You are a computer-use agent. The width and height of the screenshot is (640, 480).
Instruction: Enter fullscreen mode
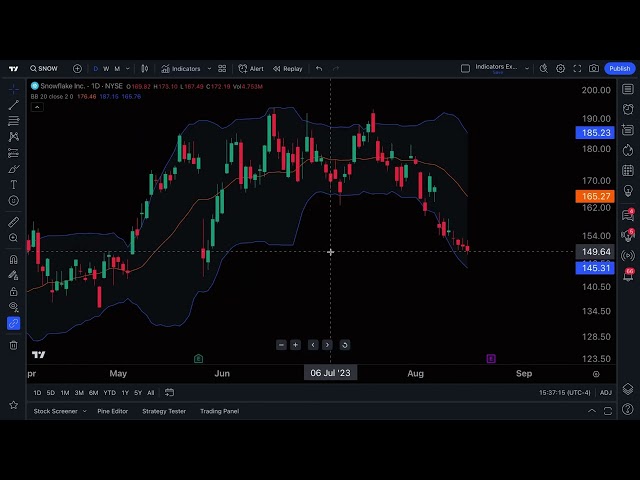(577, 69)
